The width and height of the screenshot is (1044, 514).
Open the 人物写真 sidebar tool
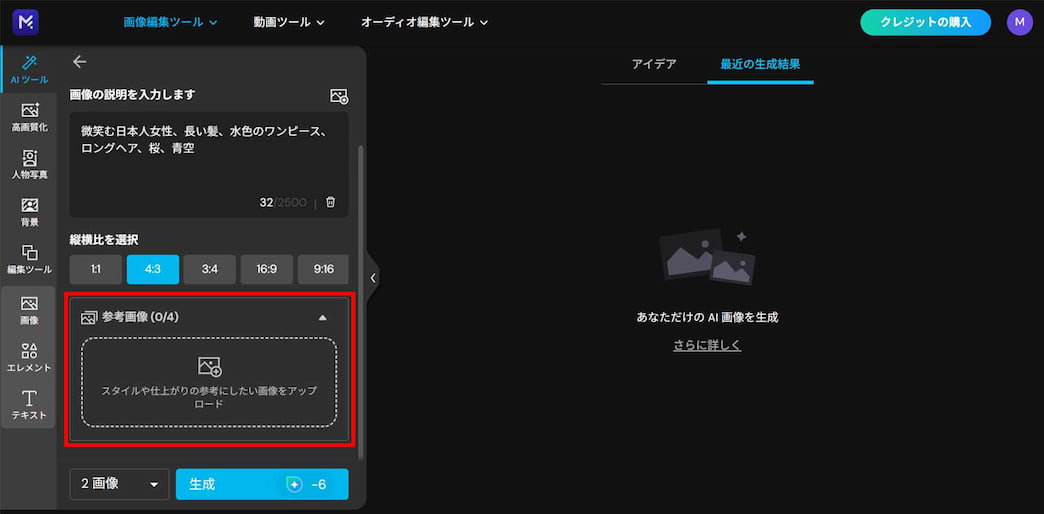[x=29, y=166]
